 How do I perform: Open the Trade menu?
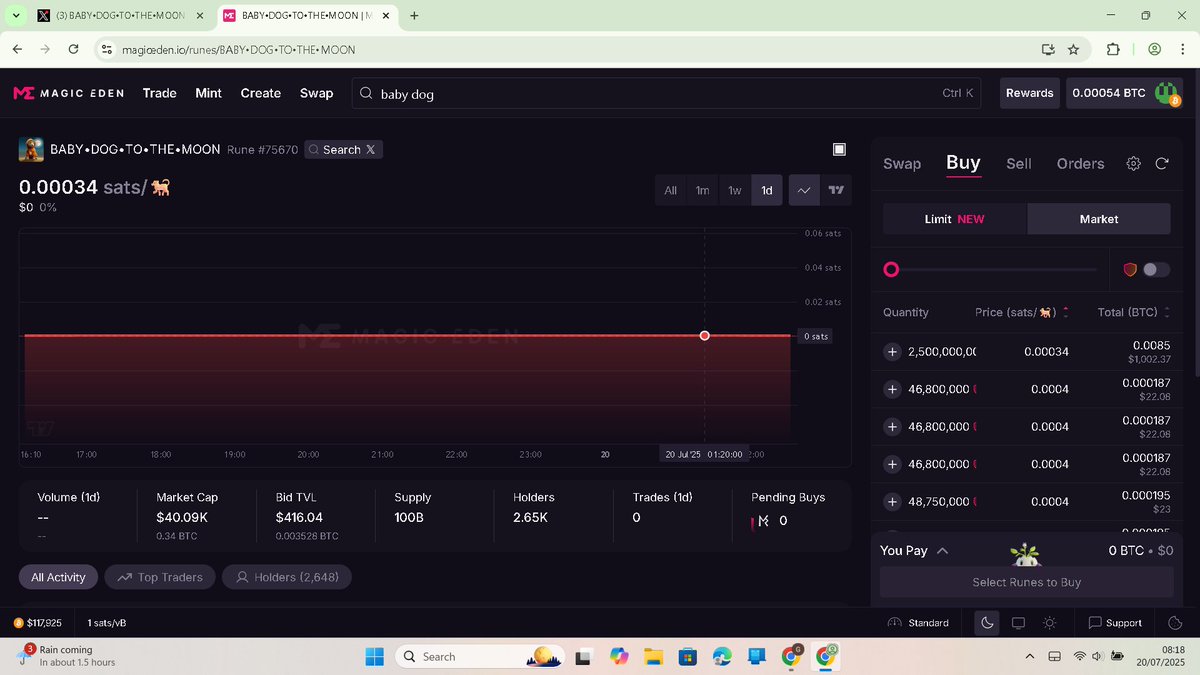tap(159, 93)
